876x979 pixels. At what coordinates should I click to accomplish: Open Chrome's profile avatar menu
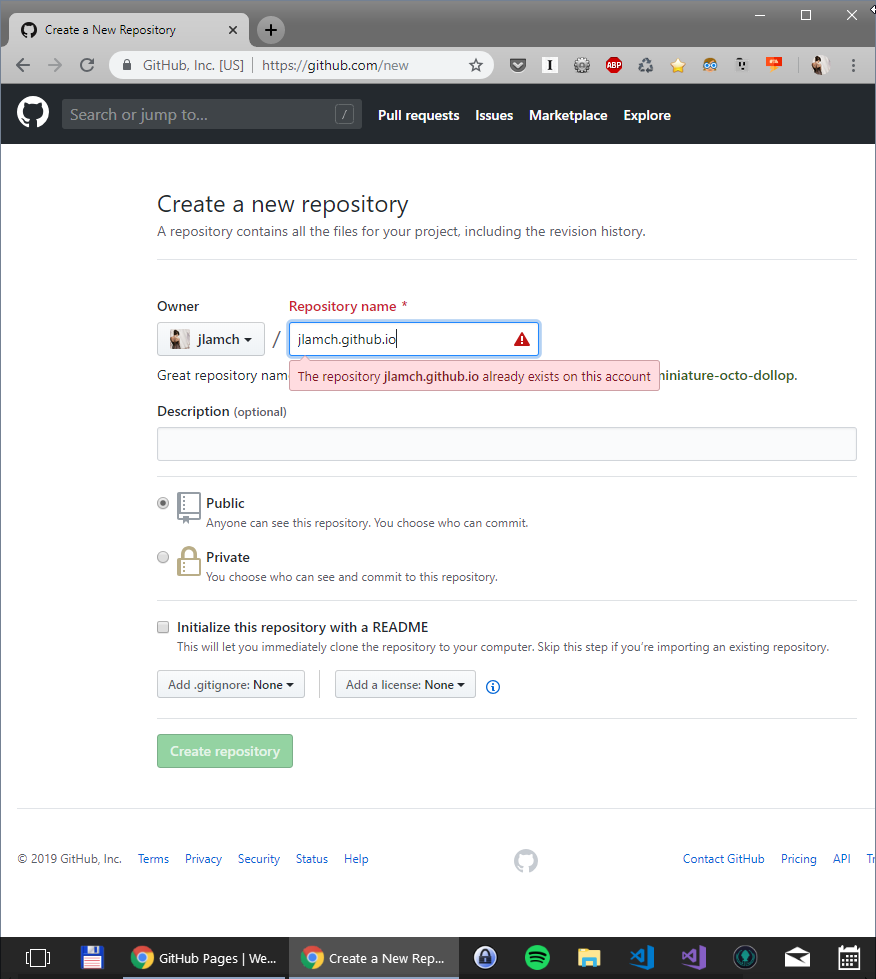pyautogui.click(x=818, y=64)
